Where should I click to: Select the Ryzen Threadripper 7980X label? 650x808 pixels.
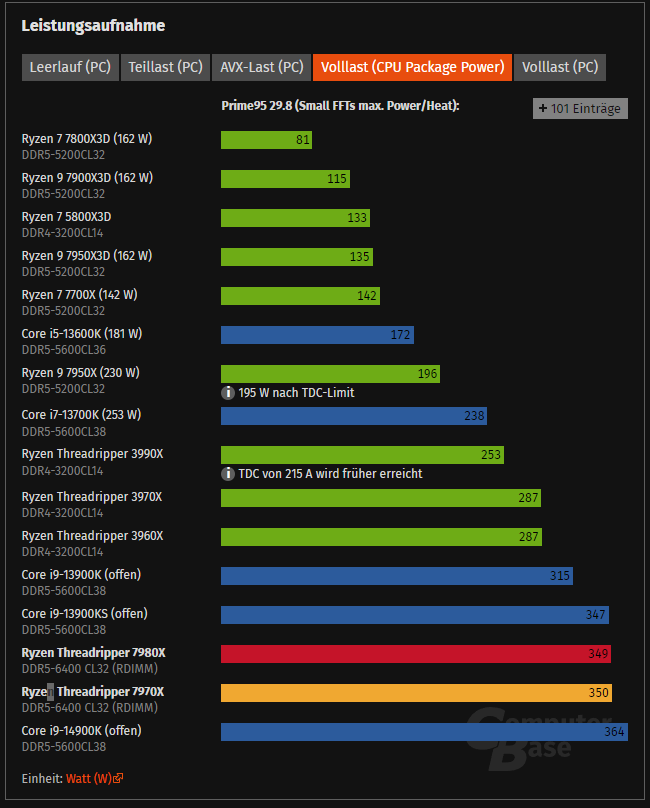pos(93,653)
